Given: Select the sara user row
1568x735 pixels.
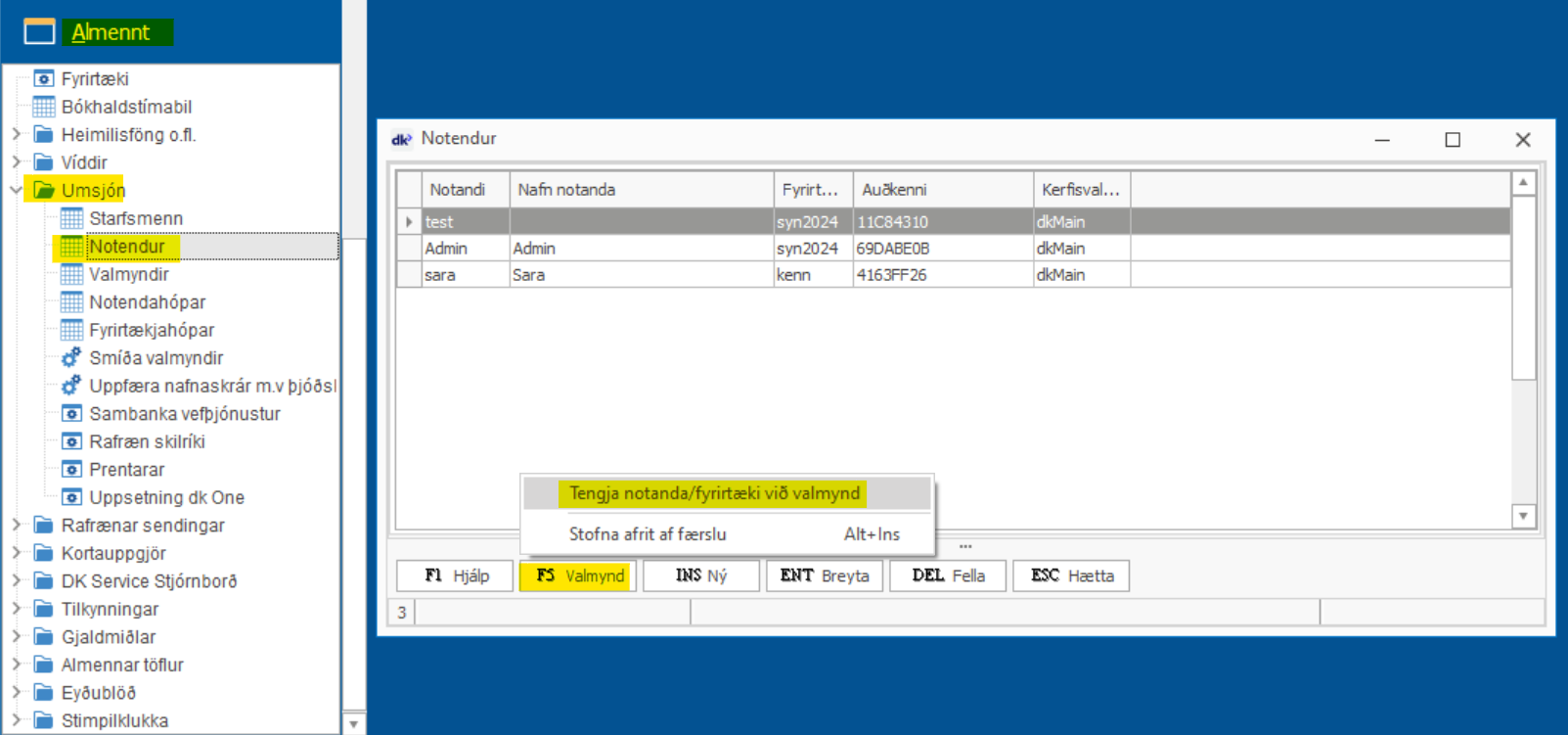Looking at the screenshot, I should (440, 275).
